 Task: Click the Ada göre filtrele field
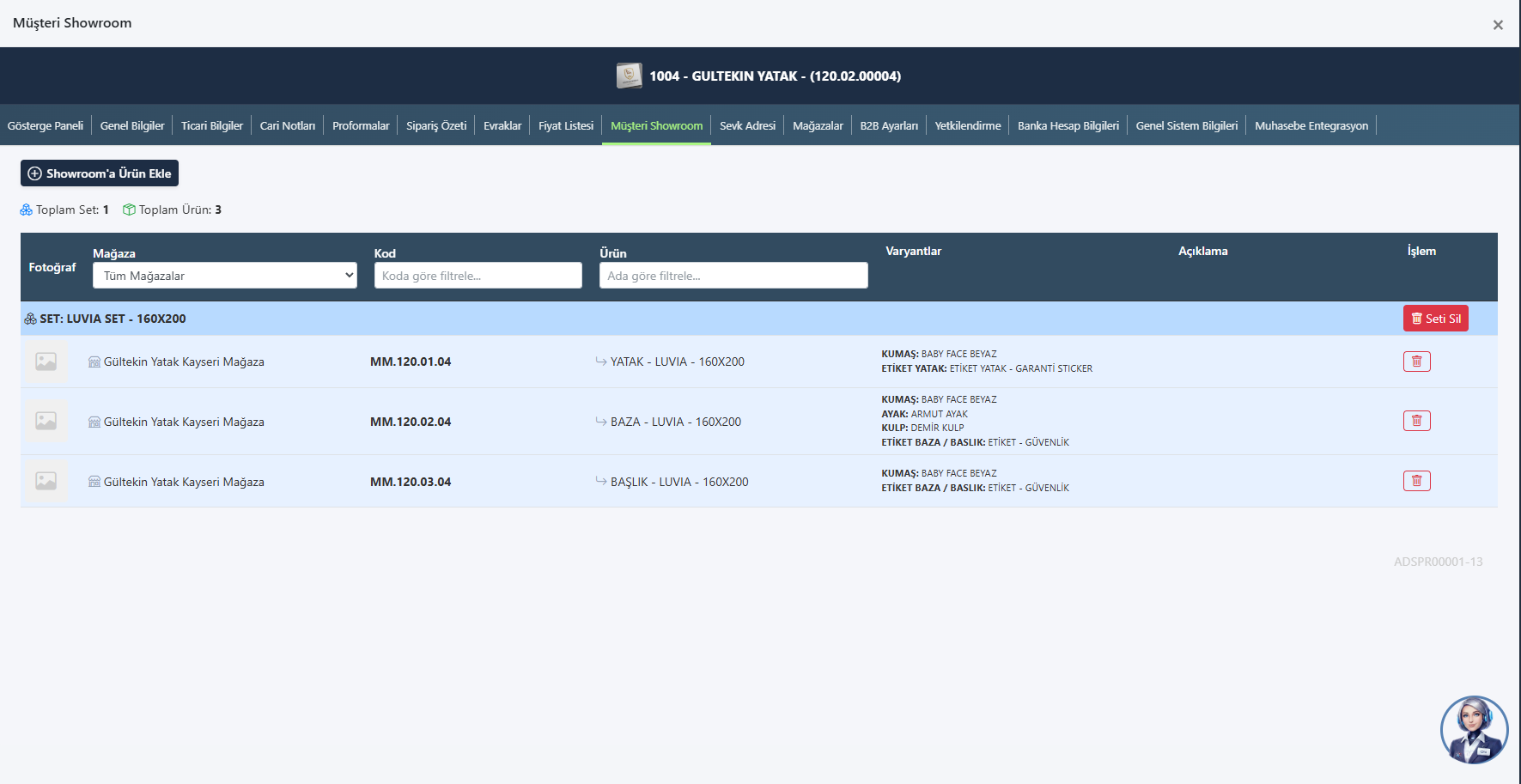pyautogui.click(x=733, y=276)
